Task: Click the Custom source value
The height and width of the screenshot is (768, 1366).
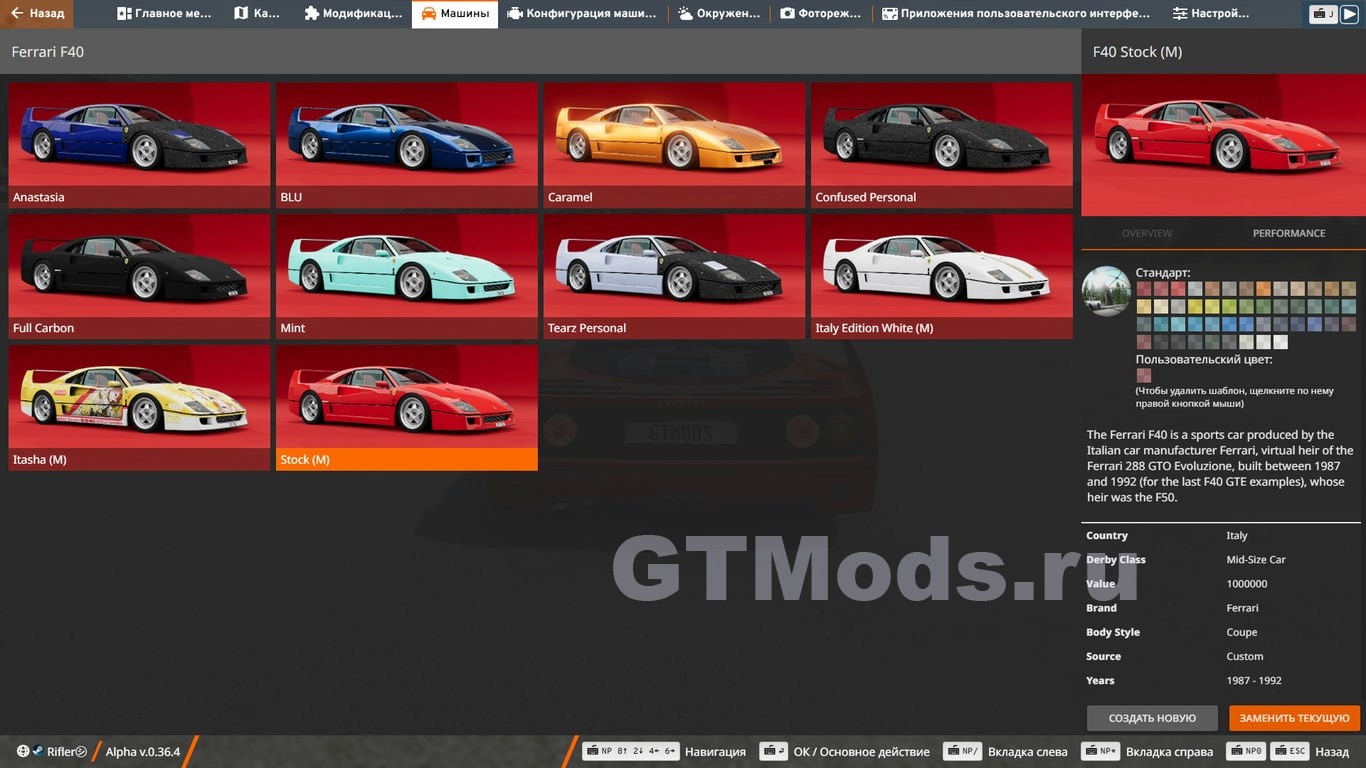Action: click(x=1245, y=656)
